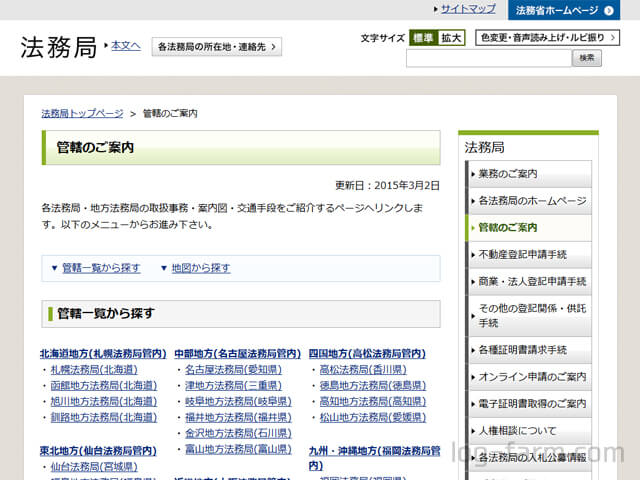Image resolution: width=640 pixels, height=480 pixels.
Task: Open 各法務局の所在地・連絡先 button
Action: tap(217, 47)
